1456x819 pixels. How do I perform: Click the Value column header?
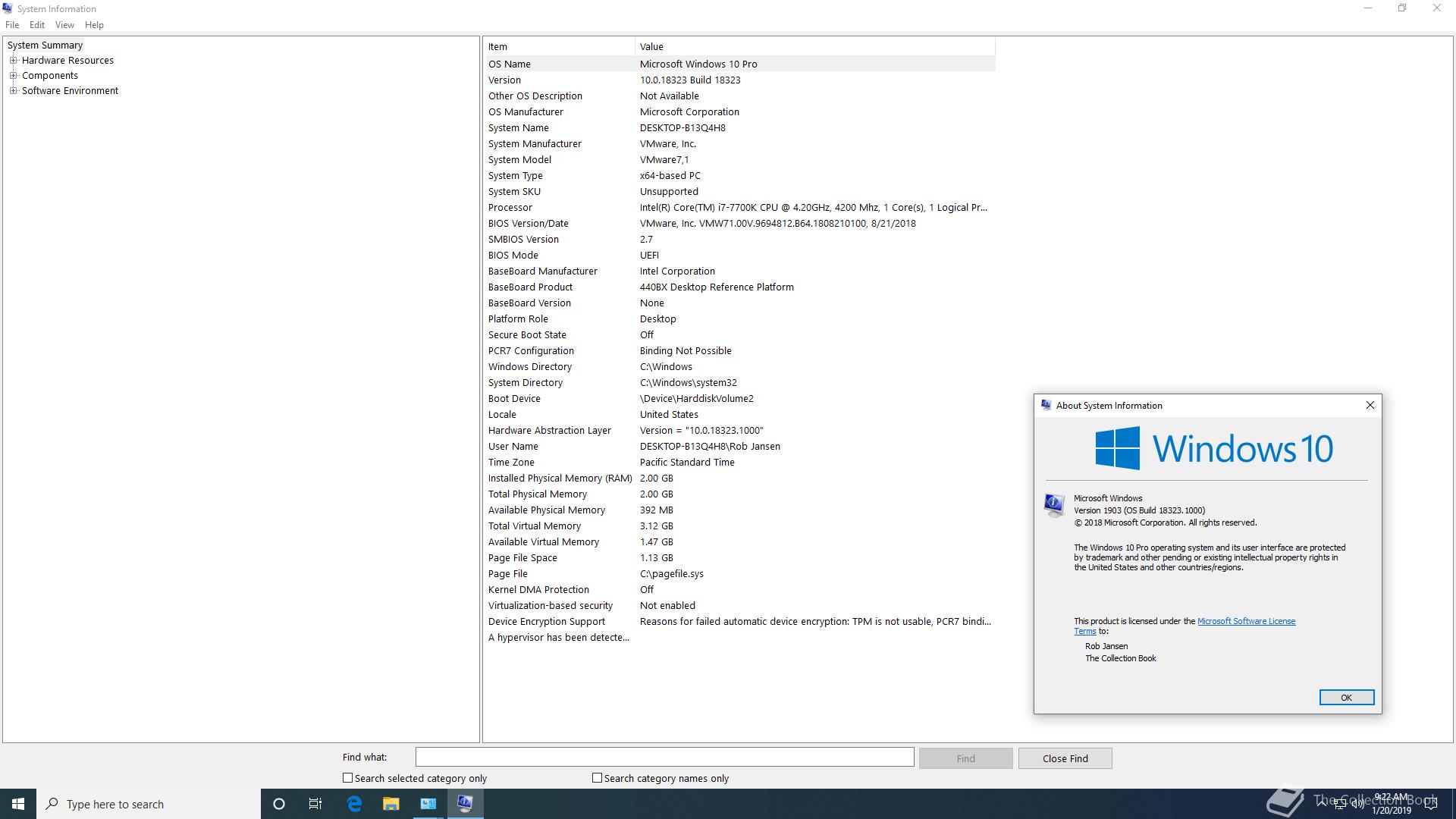coord(815,46)
